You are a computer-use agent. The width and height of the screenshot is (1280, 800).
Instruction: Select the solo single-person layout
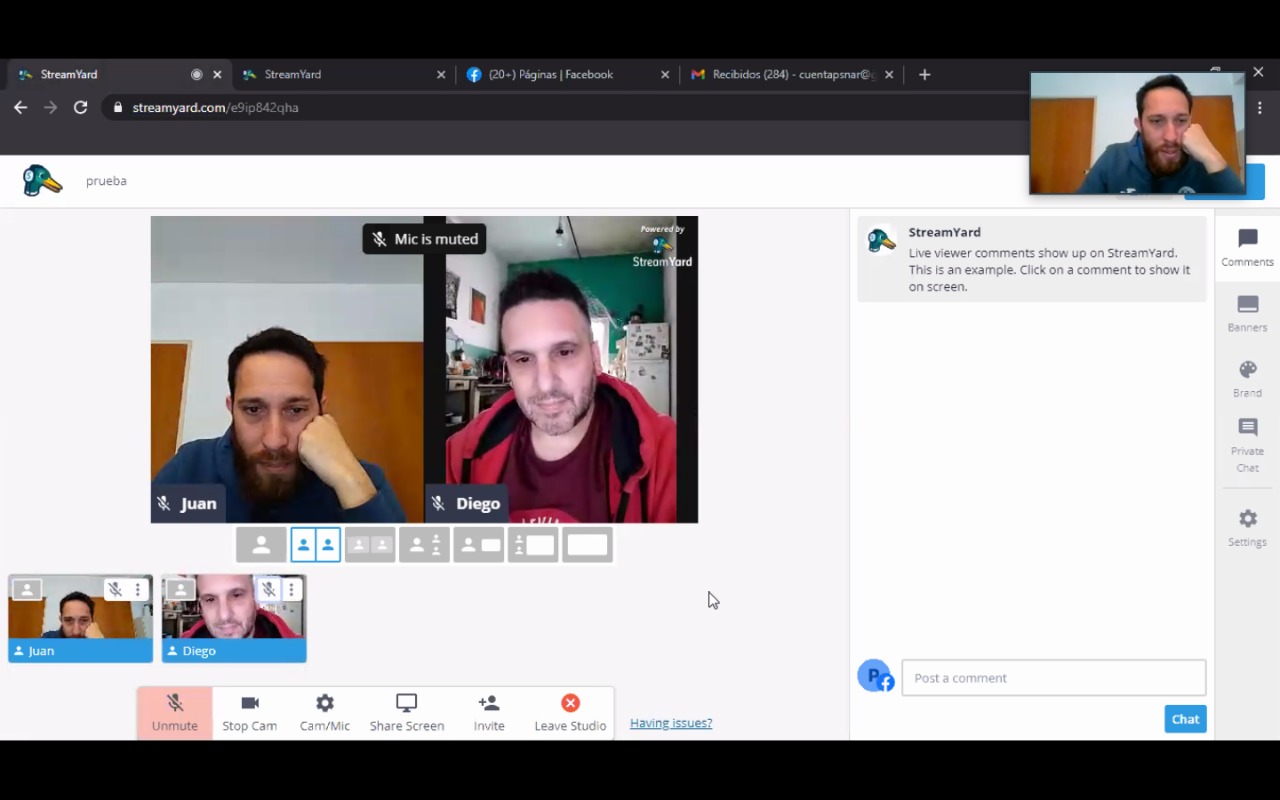click(261, 545)
